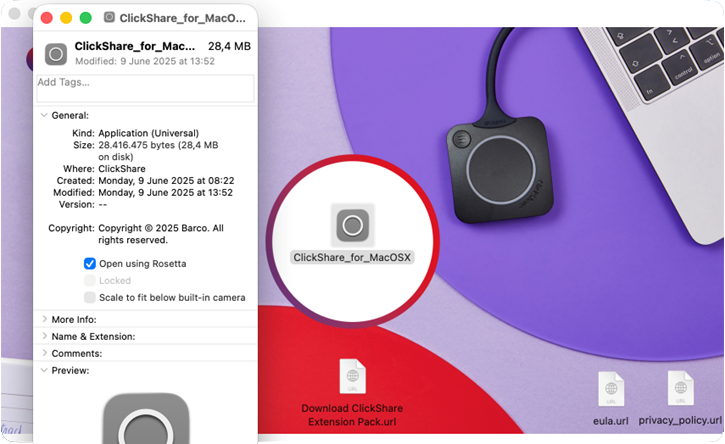Select the Download ClickShare Extension Pack.url file icon
This screenshot has height=444, width=725.
click(x=352, y=376)
